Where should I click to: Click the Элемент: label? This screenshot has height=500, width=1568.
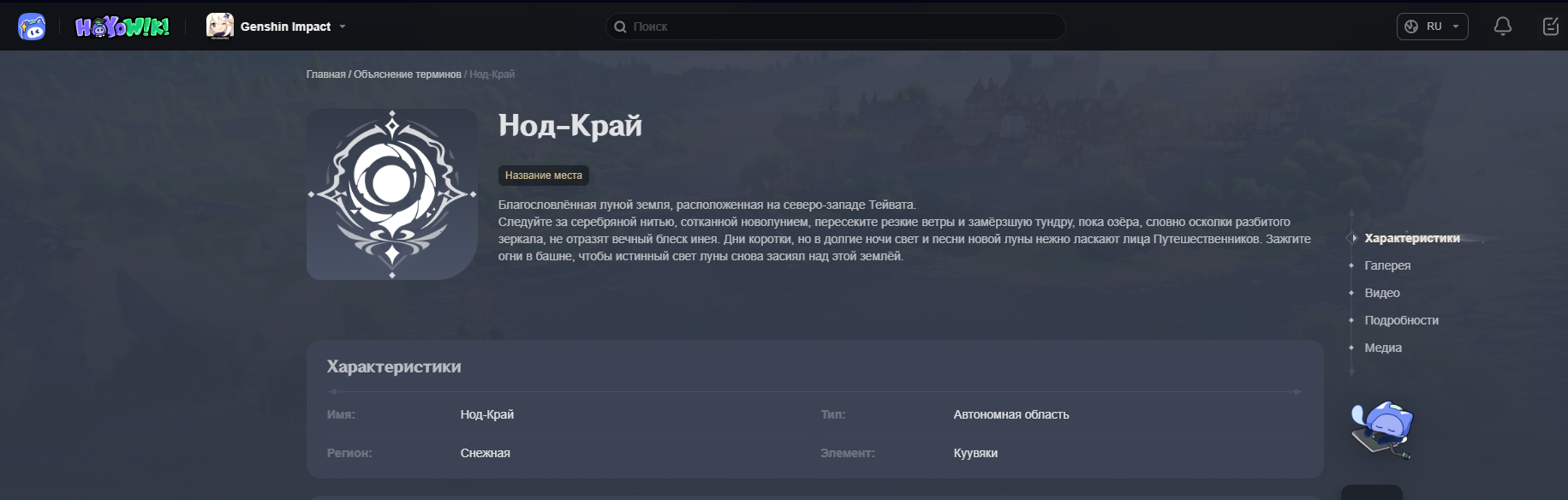click(848, 453)
